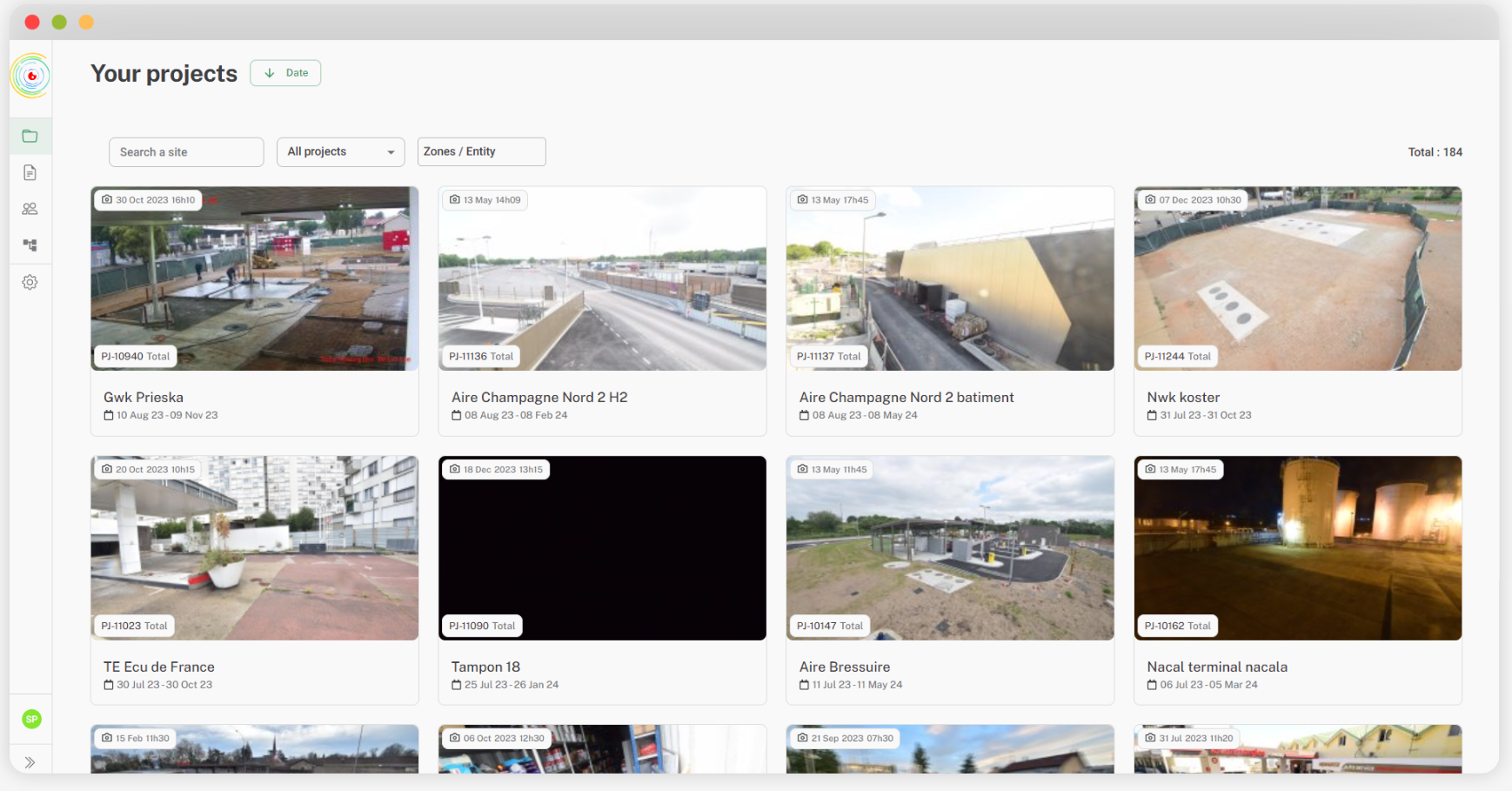Open the settings gear icon in sidebar
This screenshot has width=1512, height=791.
(x=30, y=282)
